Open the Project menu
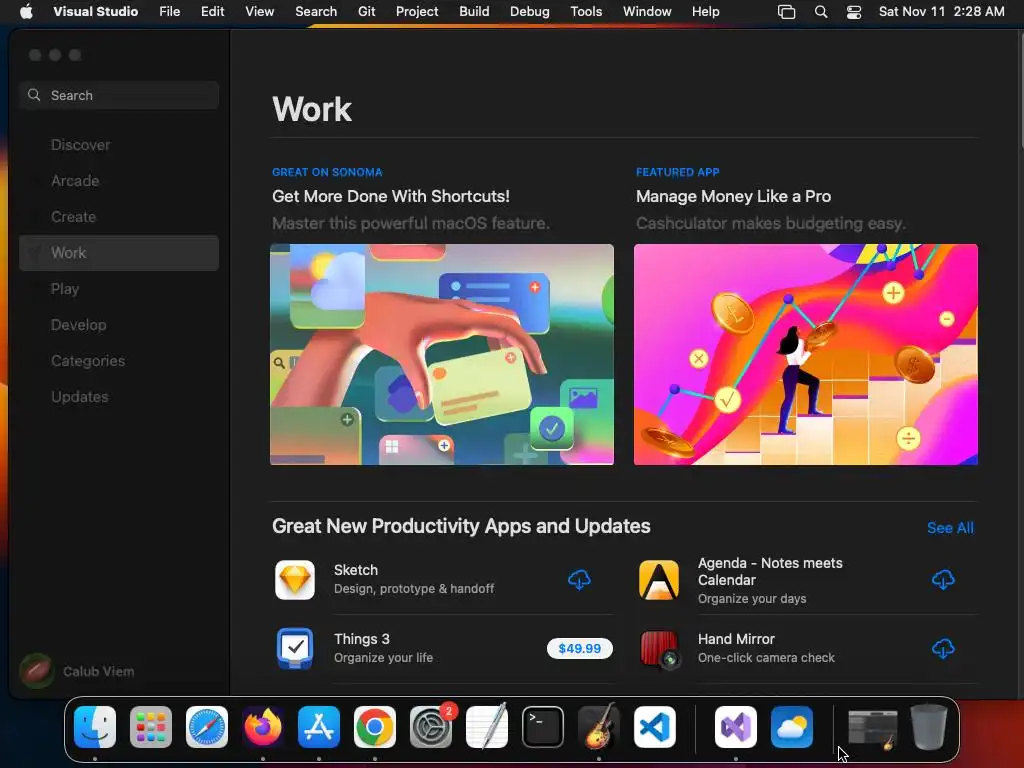The width and height of the screenshot is (1024, 768). tap(417, 11)
